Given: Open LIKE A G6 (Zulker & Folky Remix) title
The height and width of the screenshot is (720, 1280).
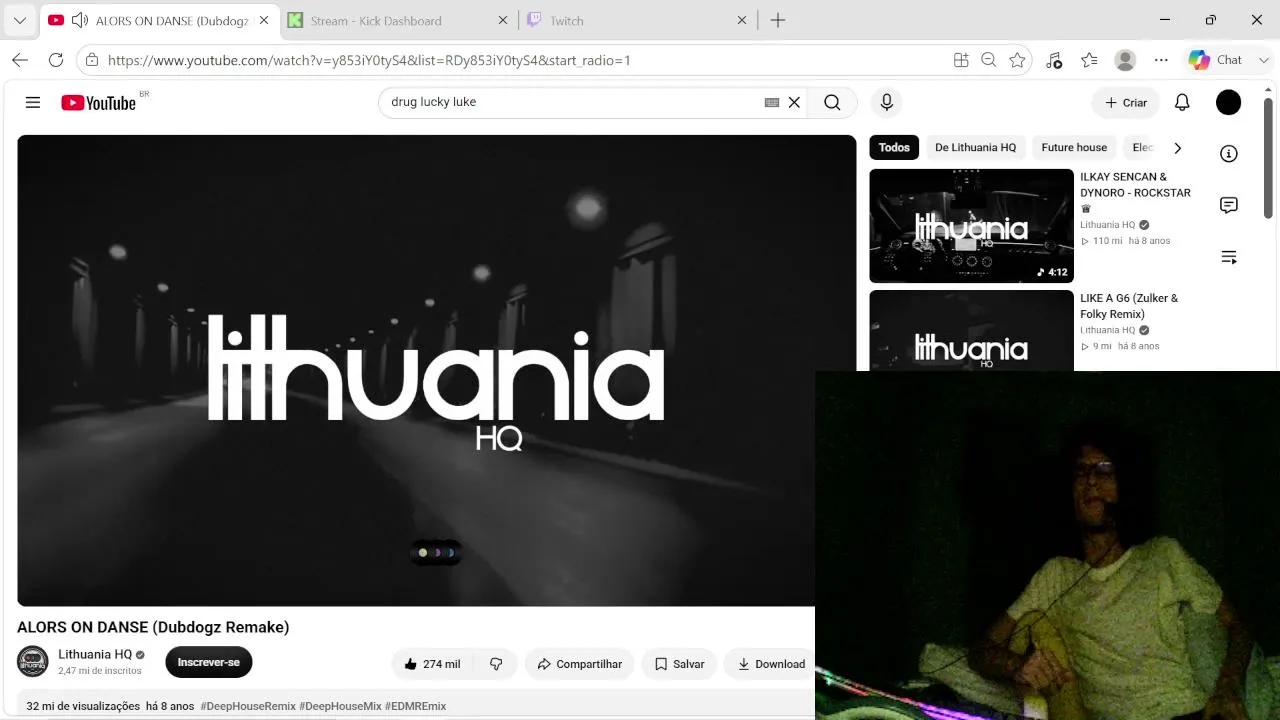Looking at the screenshot, I should 1129,306.
